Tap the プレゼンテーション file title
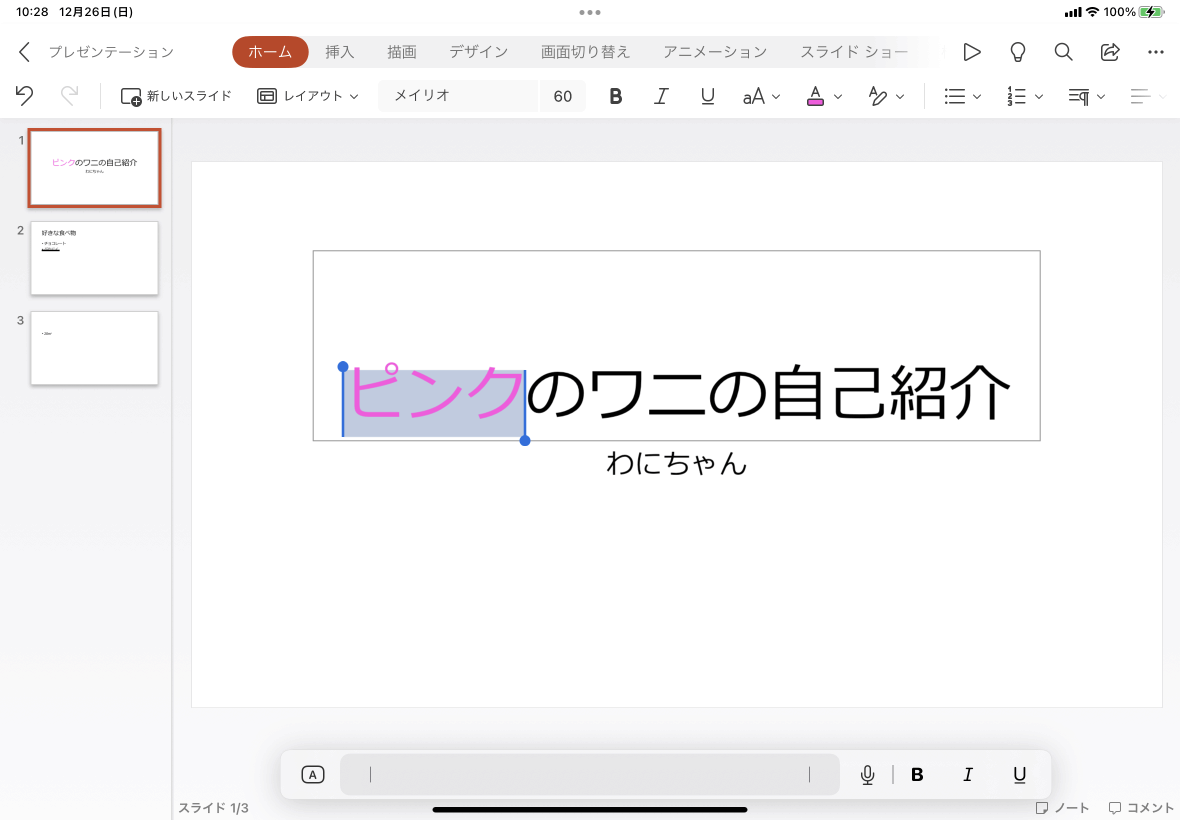This screenshot has height=820, width=1180. (111, 52)
